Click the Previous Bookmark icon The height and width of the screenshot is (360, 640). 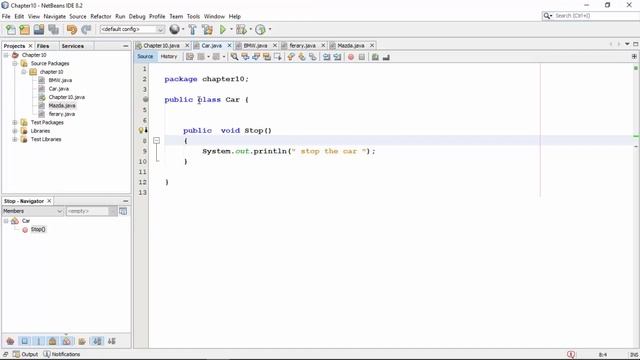(x=291, y=57)
